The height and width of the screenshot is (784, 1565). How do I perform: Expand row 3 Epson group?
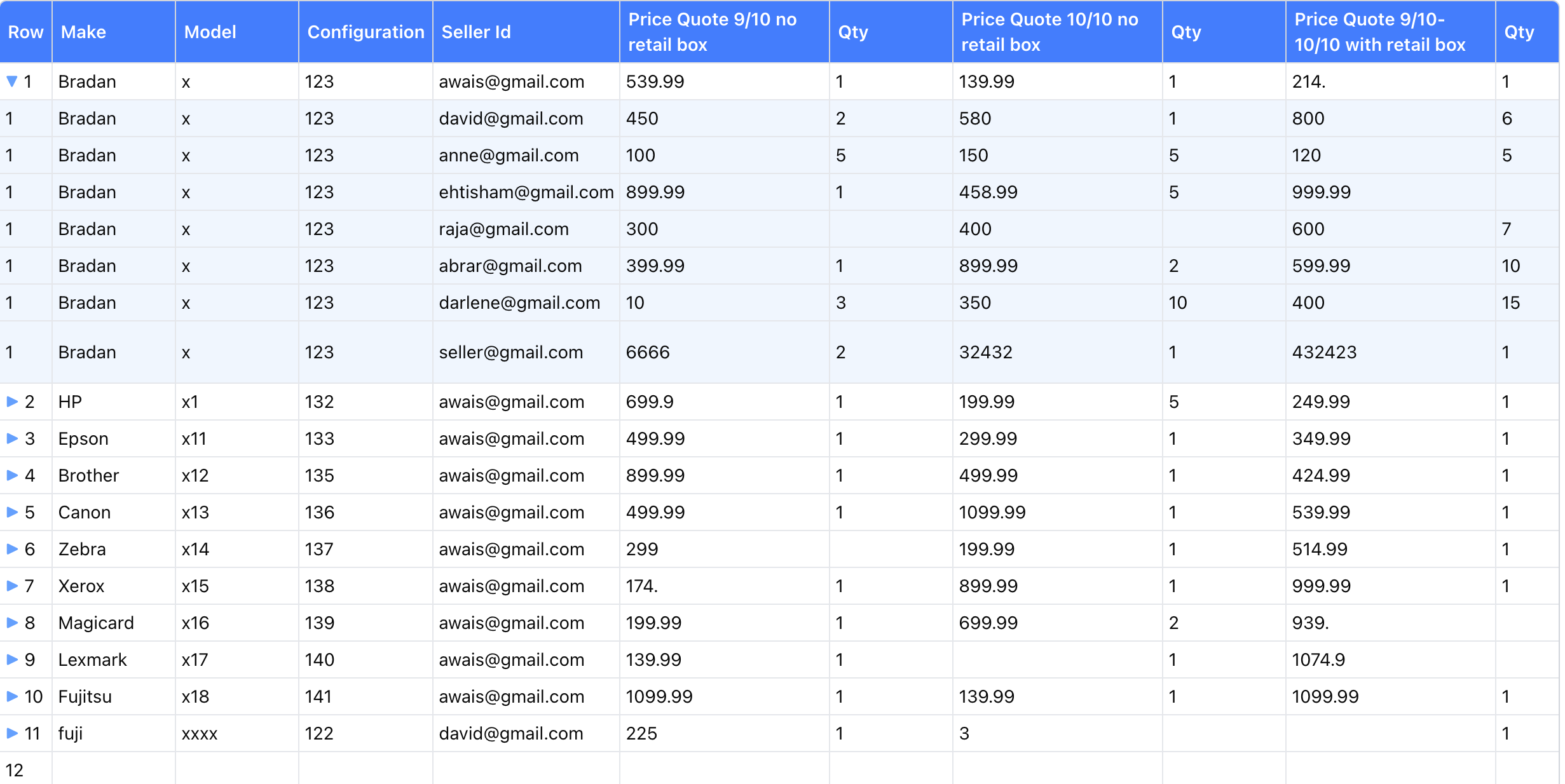[x=12, y=438]
